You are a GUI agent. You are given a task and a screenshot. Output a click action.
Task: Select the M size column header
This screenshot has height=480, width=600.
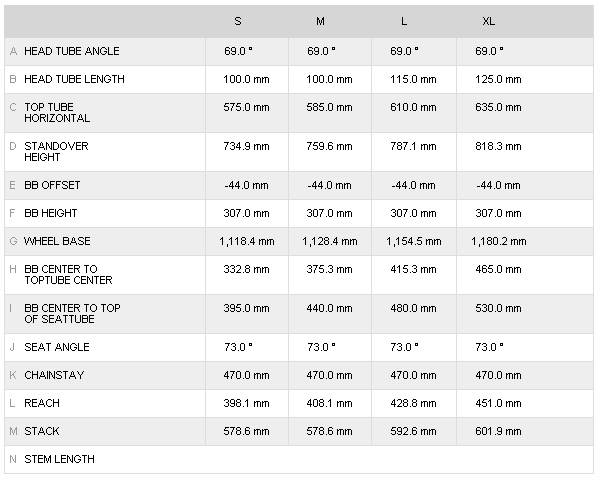click(x=320, y=21)
